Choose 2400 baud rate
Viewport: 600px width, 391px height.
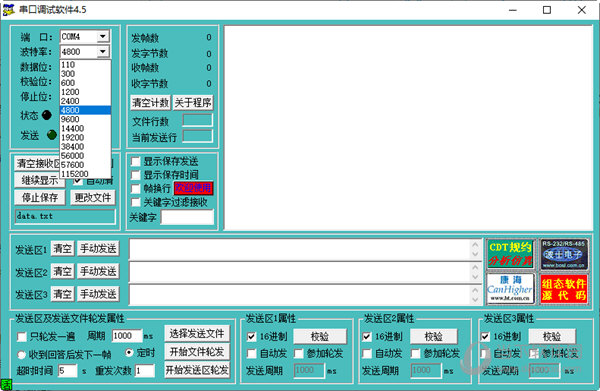click(x=85, y=101)
